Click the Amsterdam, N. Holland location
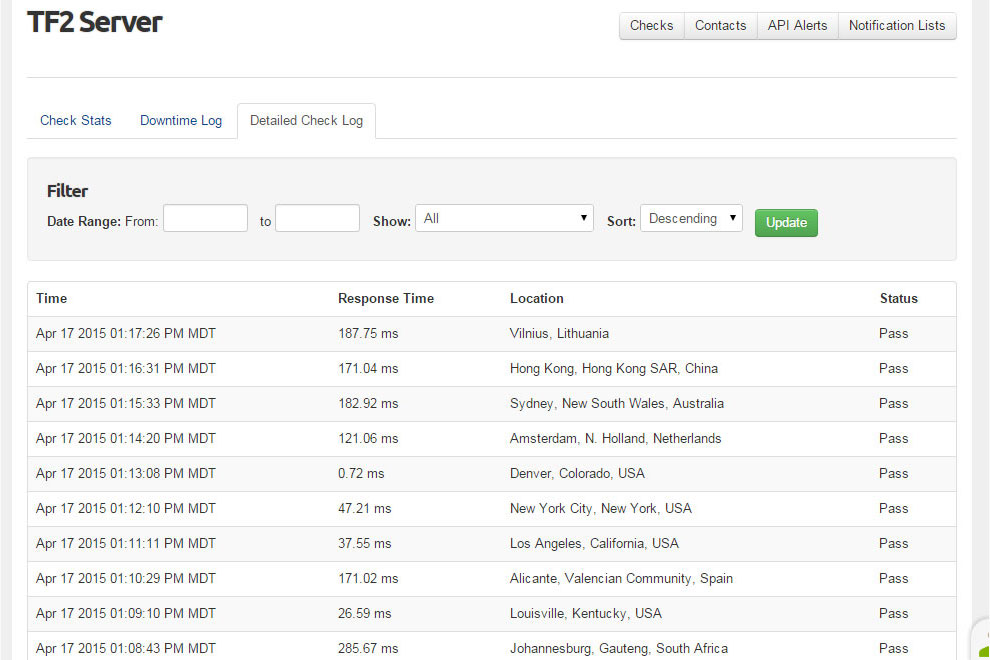The width and height of the screenshot is (990, 660). pyautogui.click(x=616, y=438)
